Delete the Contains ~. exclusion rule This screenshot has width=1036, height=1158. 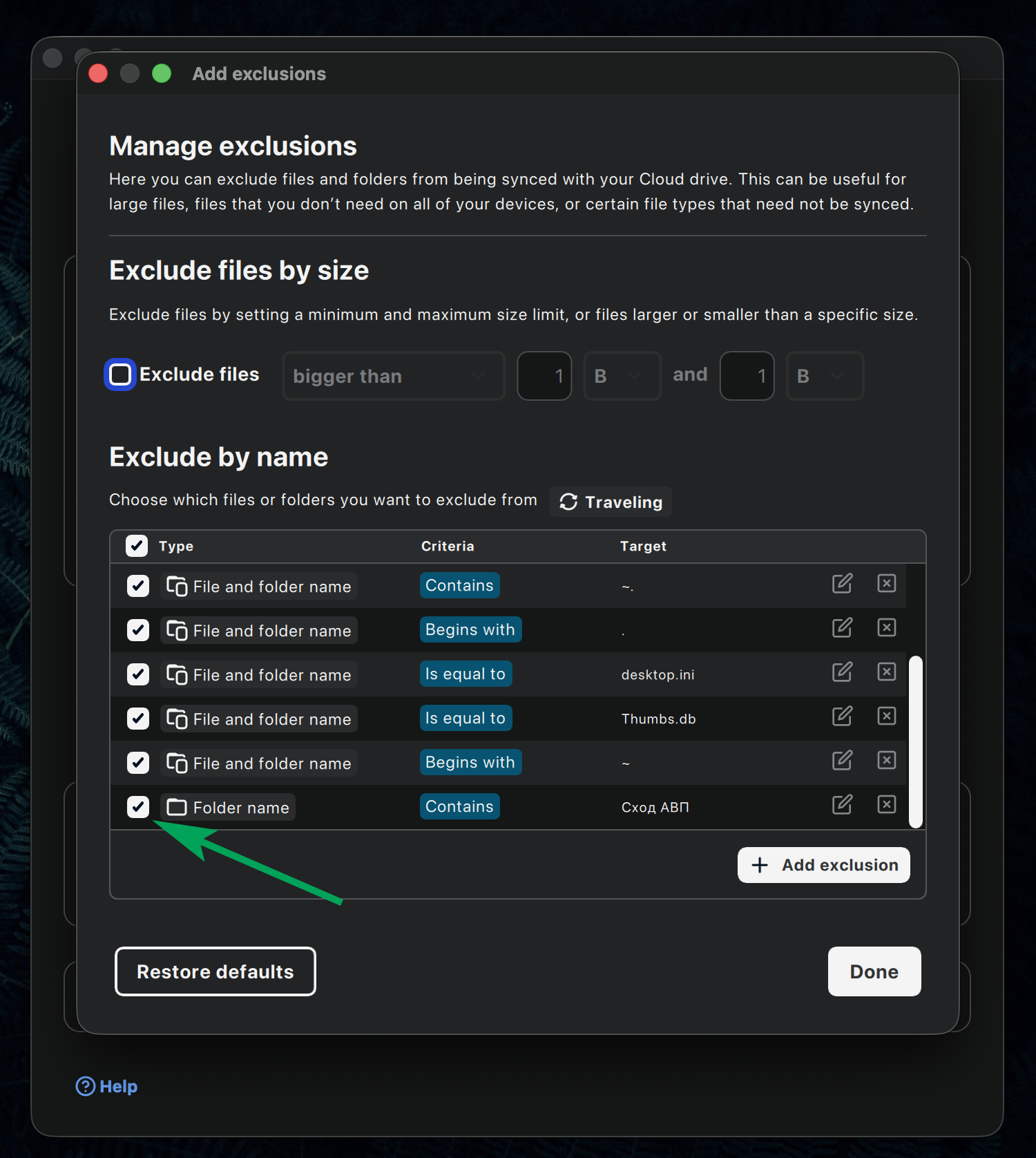click(886, 584)
